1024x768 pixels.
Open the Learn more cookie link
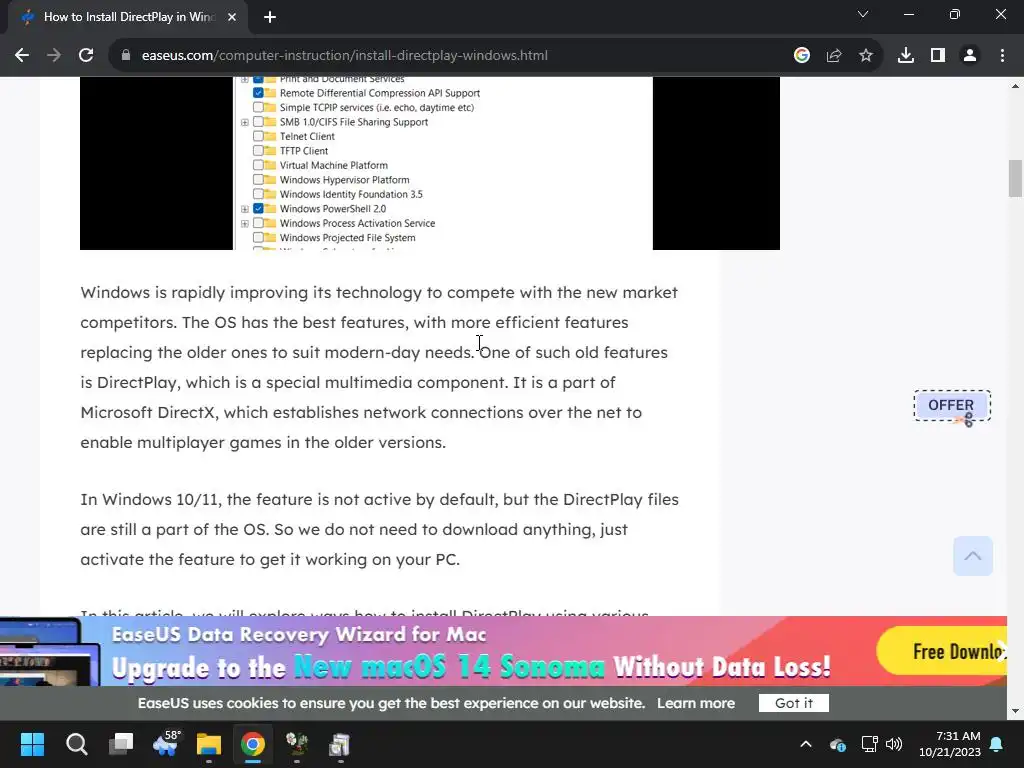pyautogui.click(x=696, y=703)
